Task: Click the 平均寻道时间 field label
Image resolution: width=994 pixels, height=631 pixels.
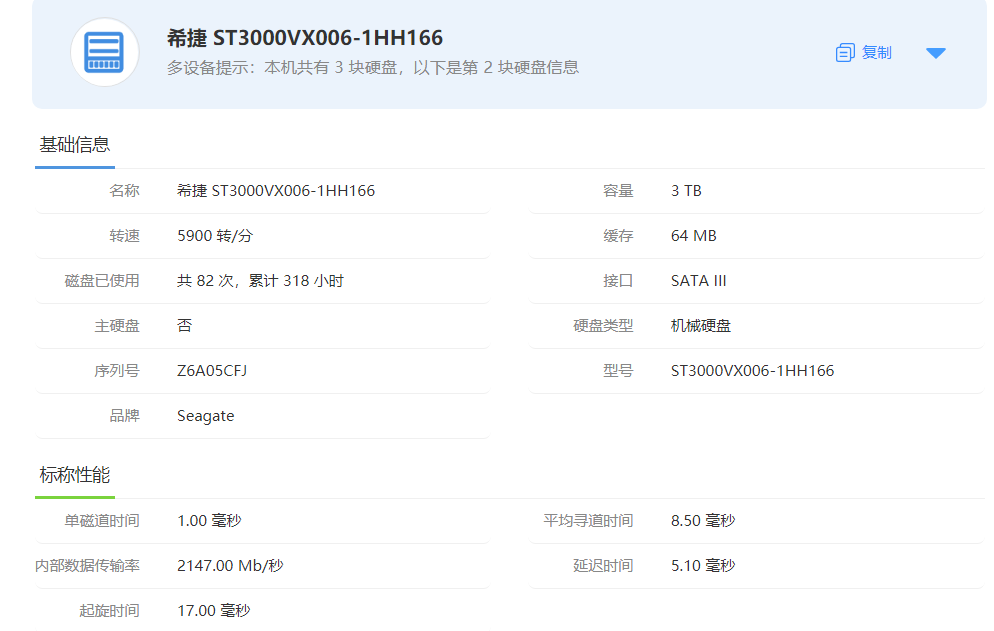Action: [588, 521]
